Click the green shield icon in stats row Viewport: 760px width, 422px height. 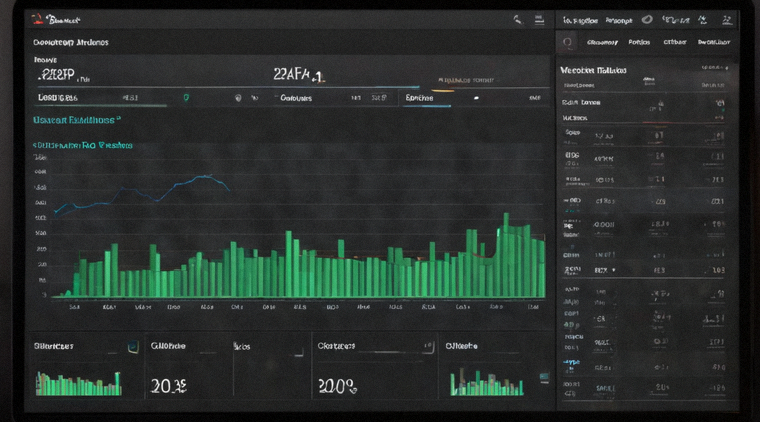[186, 98]
